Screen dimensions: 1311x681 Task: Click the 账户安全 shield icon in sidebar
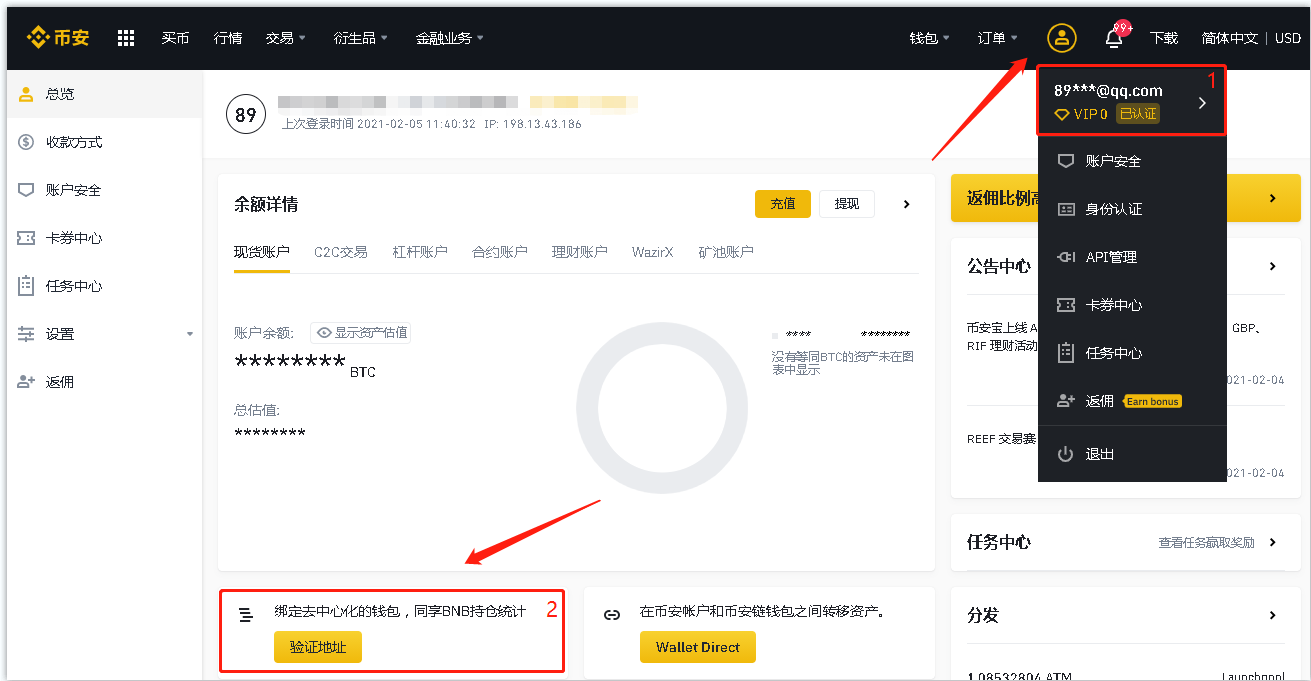[26, 190]
